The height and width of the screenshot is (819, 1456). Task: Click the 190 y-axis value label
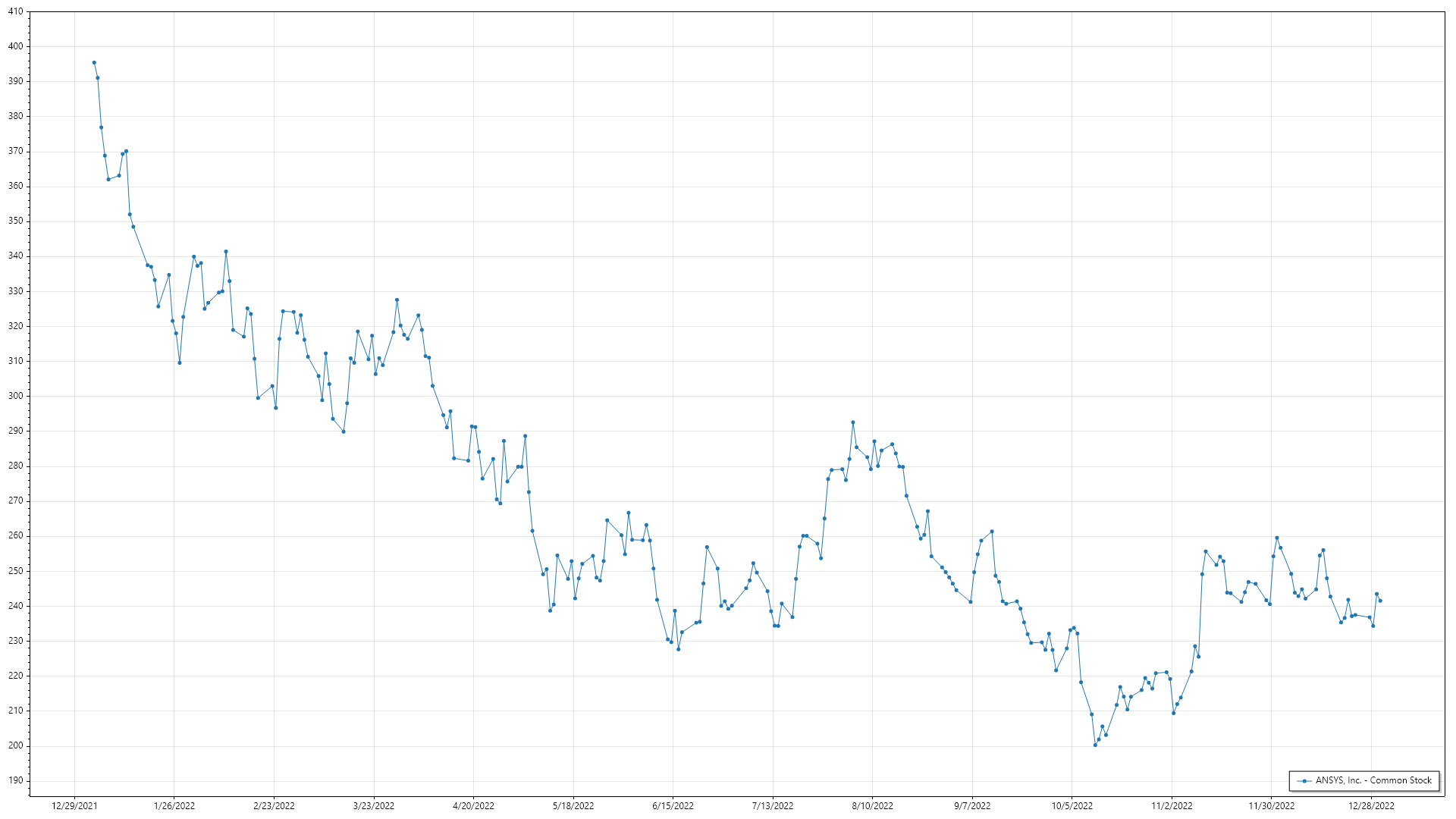[x=15, y=780]
